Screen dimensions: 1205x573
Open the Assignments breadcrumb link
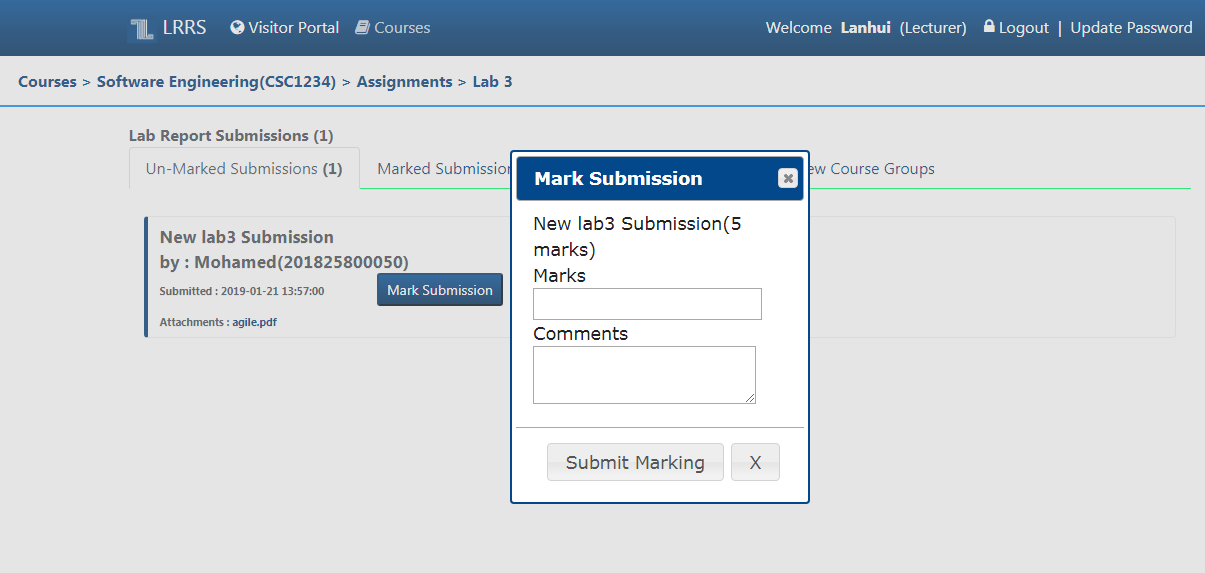point(404,82)
